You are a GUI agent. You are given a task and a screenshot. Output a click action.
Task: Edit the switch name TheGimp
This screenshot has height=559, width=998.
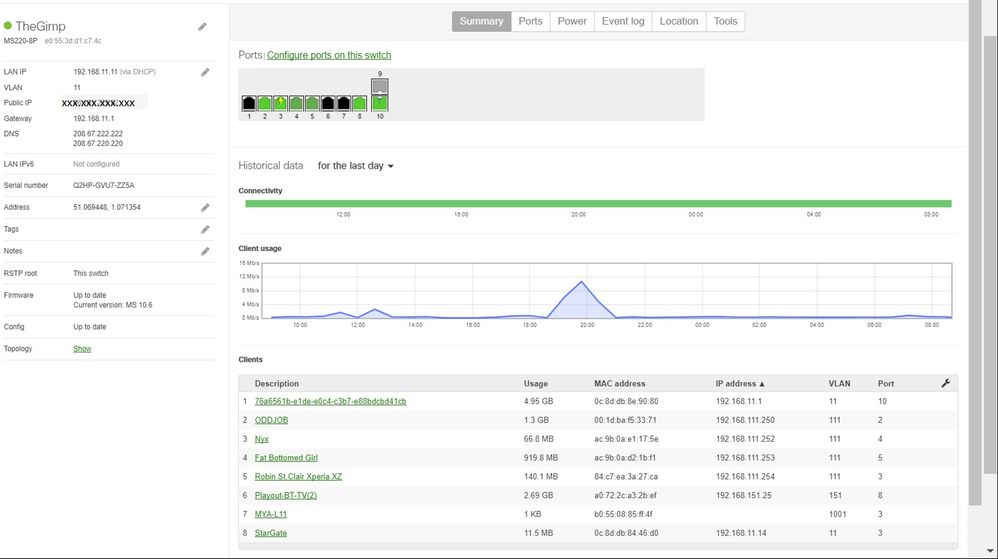coord(203,27)
